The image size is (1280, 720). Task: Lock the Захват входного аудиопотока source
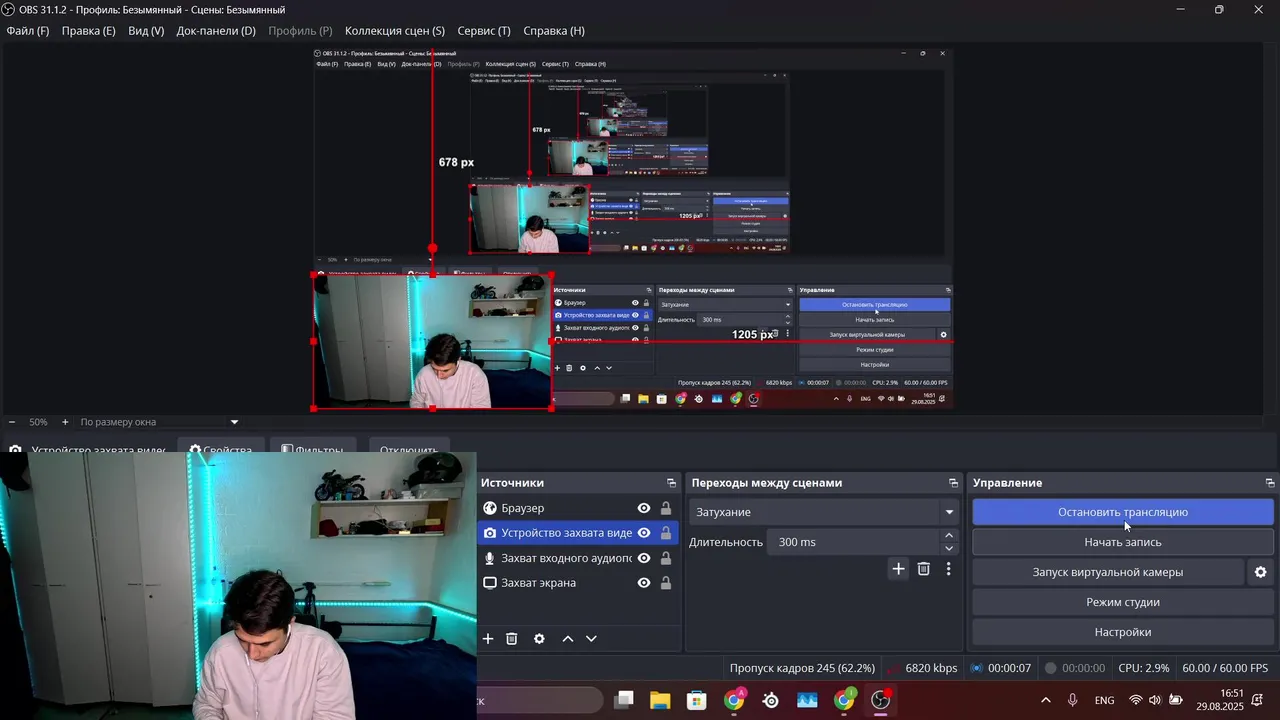[666, 558]
